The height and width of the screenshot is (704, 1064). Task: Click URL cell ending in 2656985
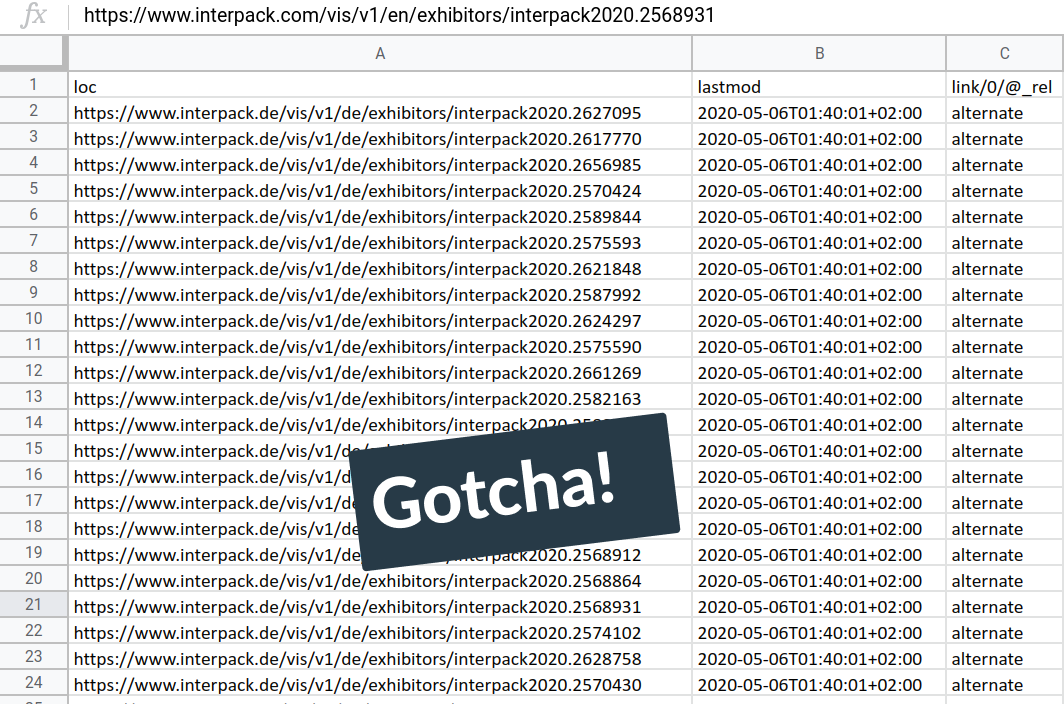(380, 165)
